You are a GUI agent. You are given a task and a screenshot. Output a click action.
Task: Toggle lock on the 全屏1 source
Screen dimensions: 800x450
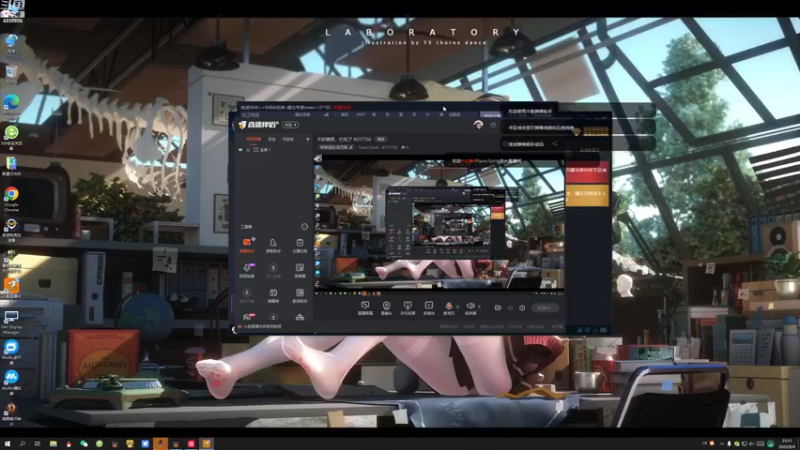click(248, 150)
